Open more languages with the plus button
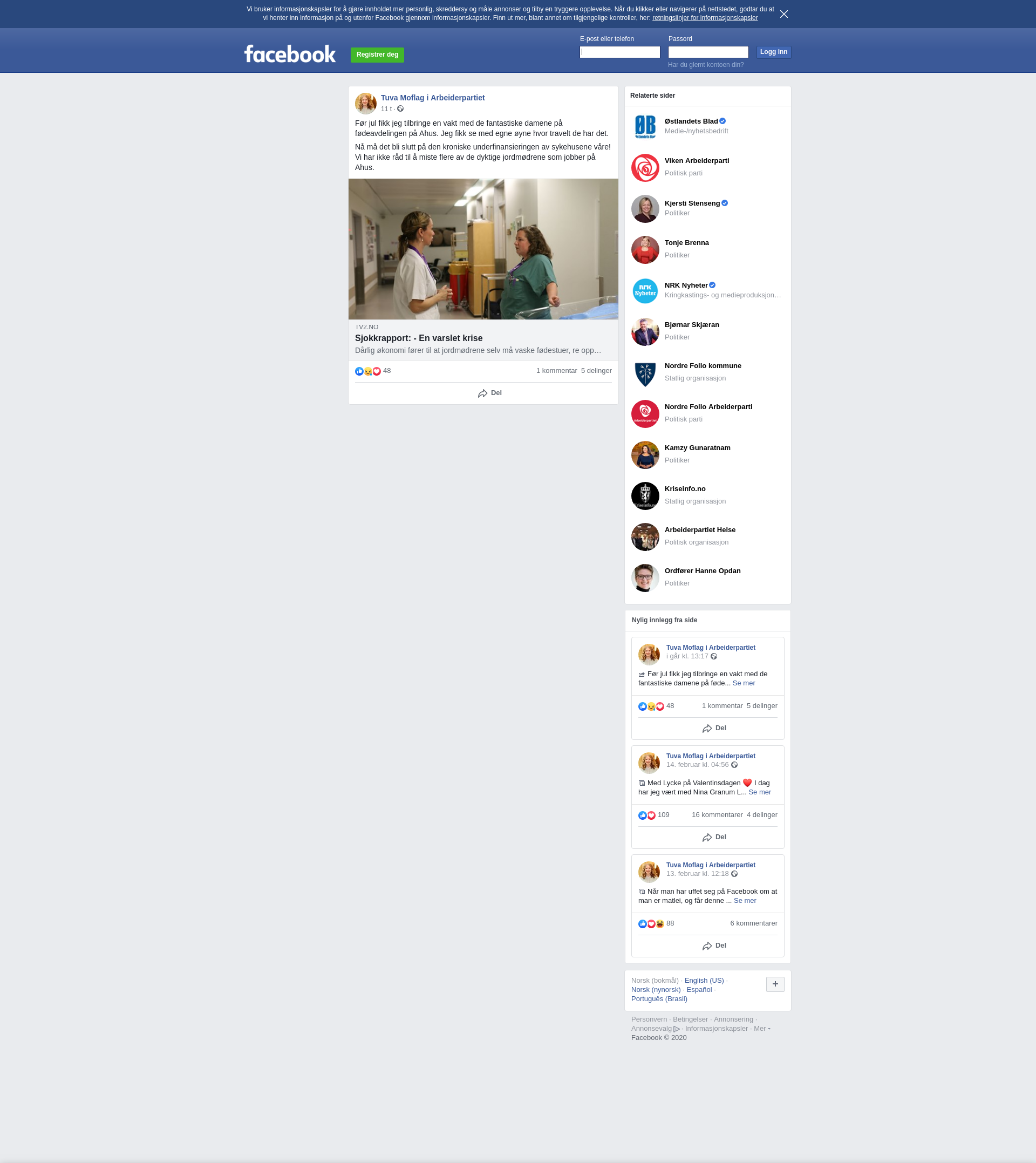This screenshot has height=1163, width=1036. click(775, 984)
